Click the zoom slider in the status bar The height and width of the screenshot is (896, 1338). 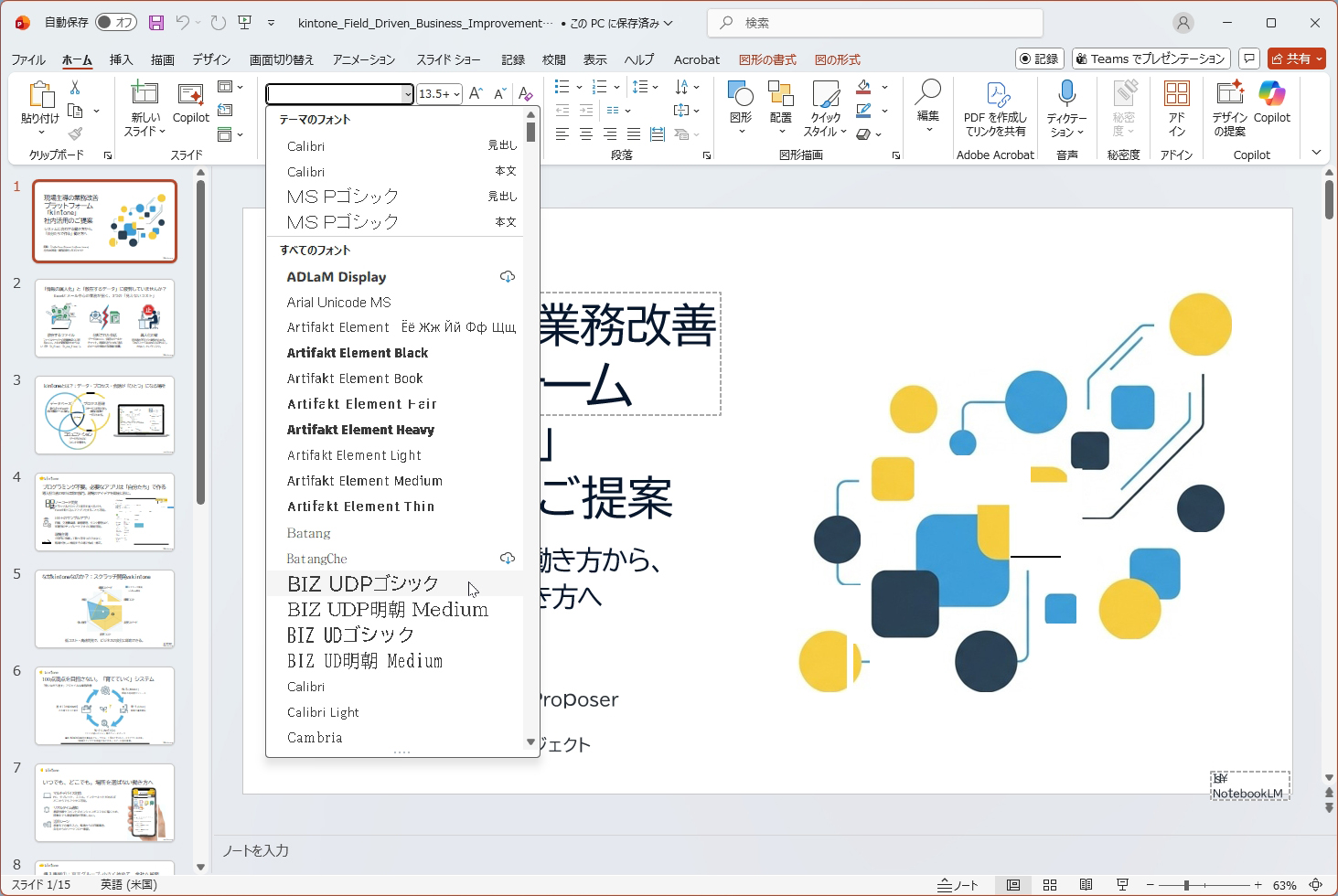(1204, 885)
